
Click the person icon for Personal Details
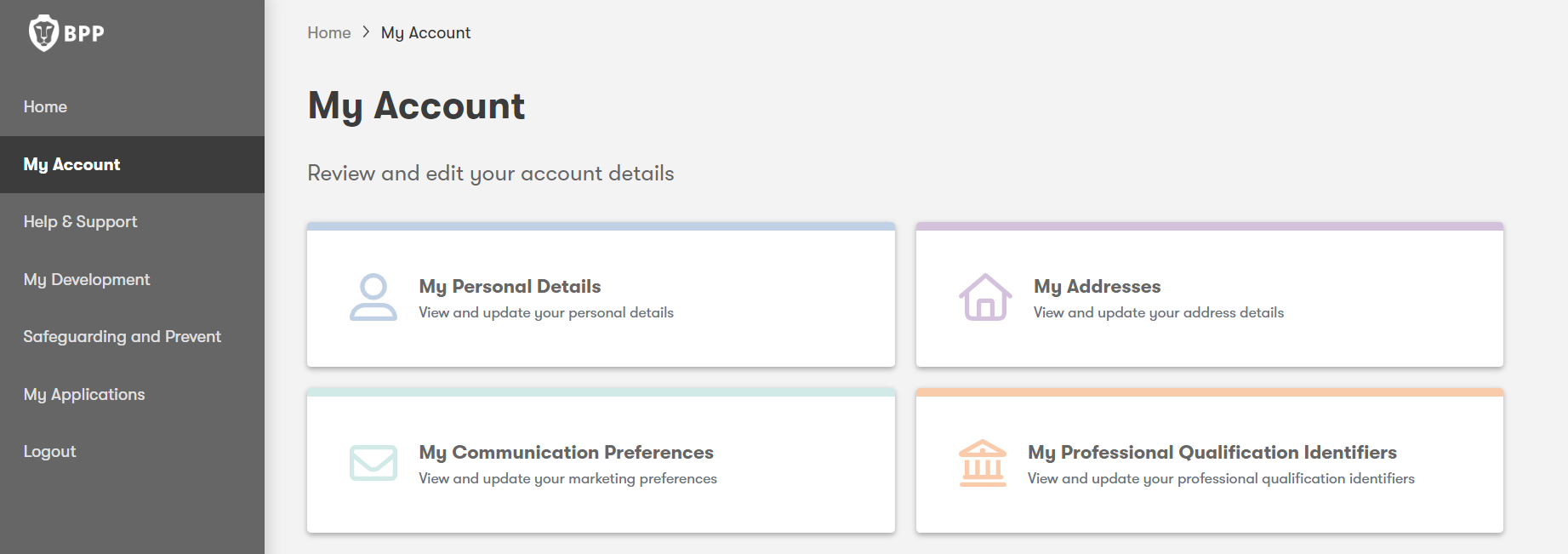[x=373, y=296]
